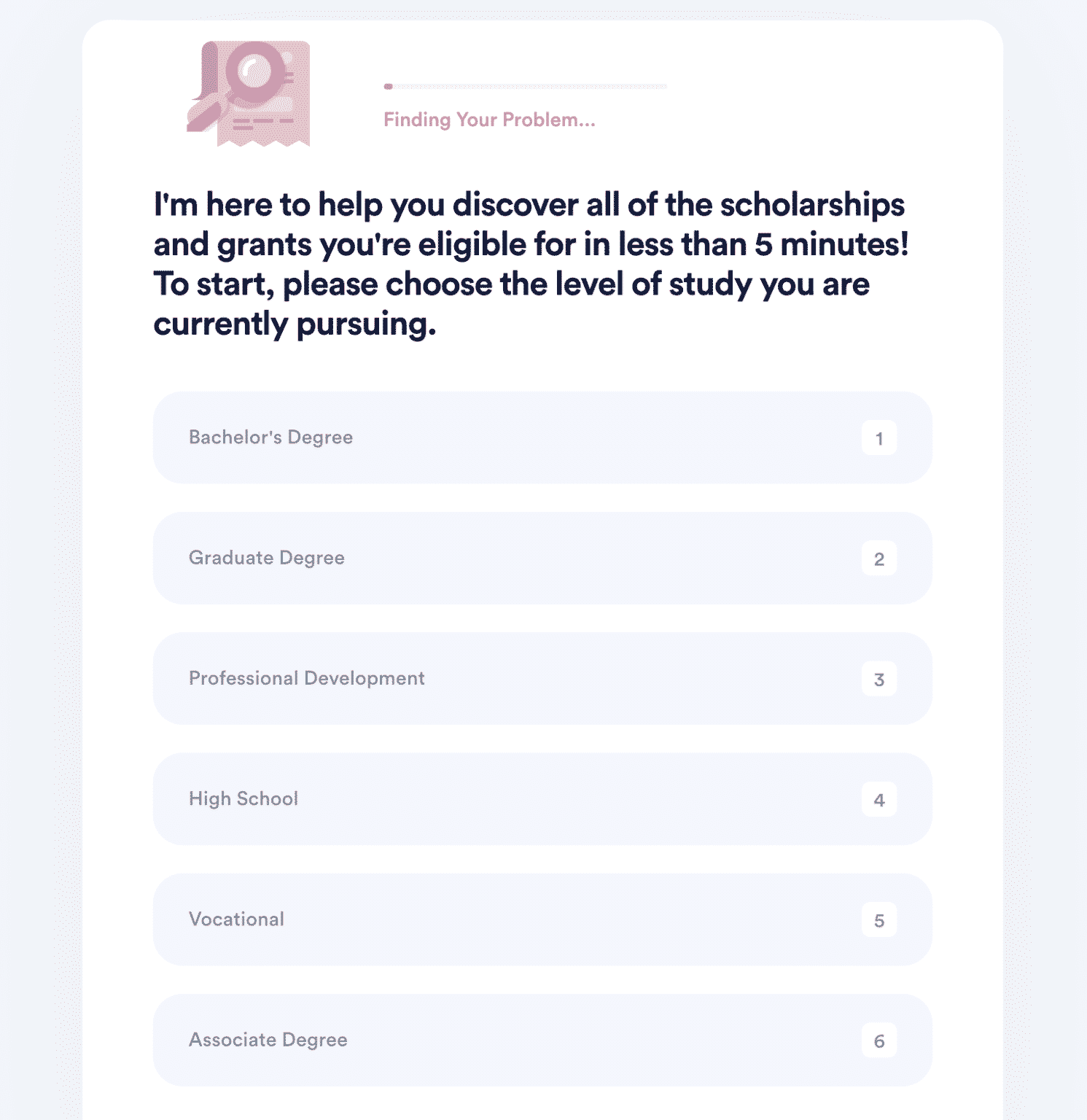Click the Bachelor's Degree label text
This screenshot has width=1087, height=1120.
(270, 437)
